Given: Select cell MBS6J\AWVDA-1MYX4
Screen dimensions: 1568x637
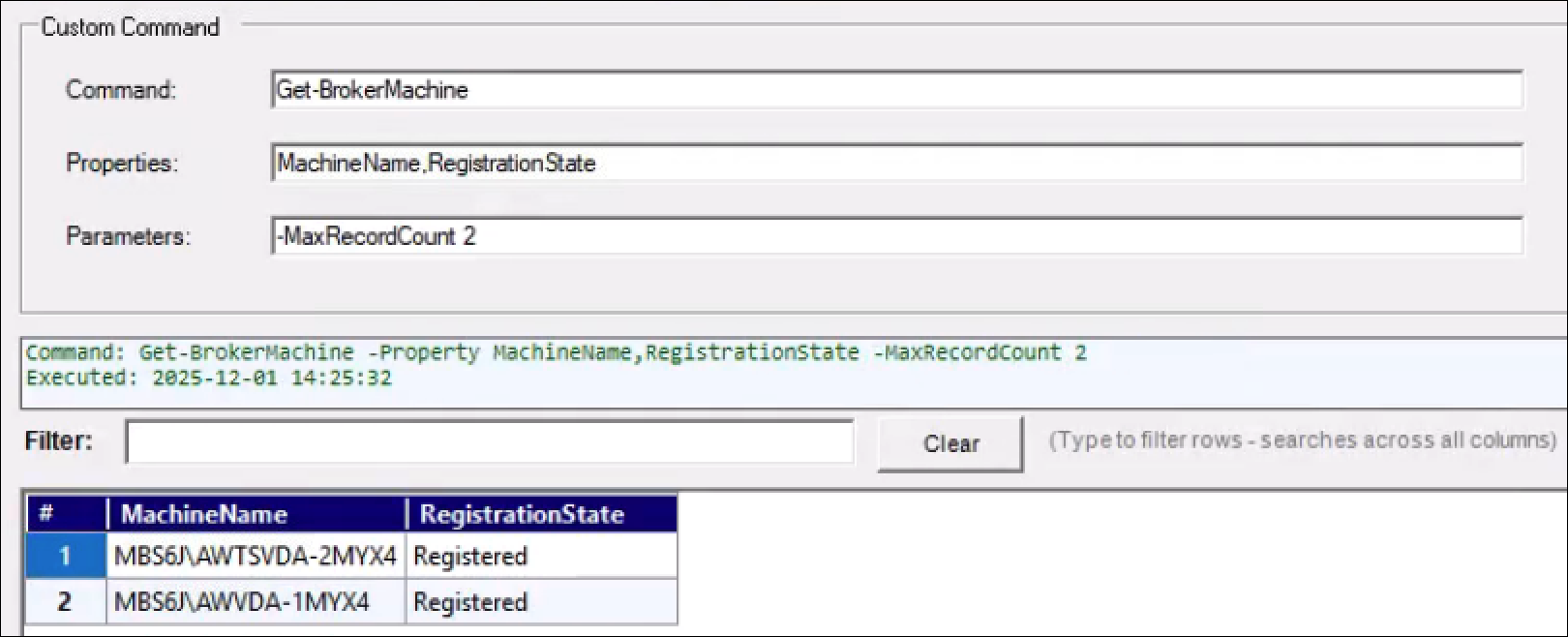Looking at the screenshot, I should pyautogui.click(x=256, y=601).
